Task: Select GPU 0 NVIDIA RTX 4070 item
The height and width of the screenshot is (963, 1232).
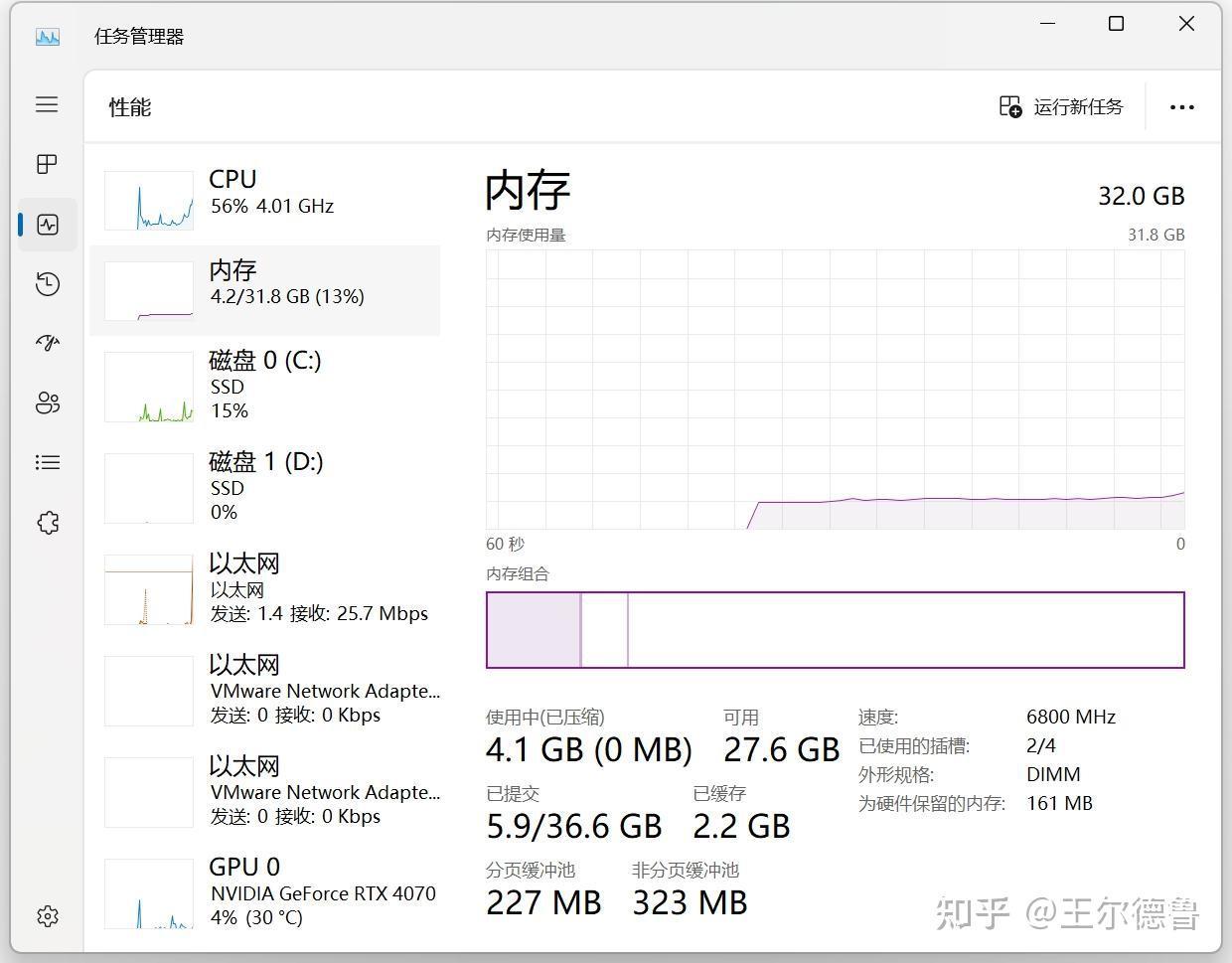Action: [270, 891]
